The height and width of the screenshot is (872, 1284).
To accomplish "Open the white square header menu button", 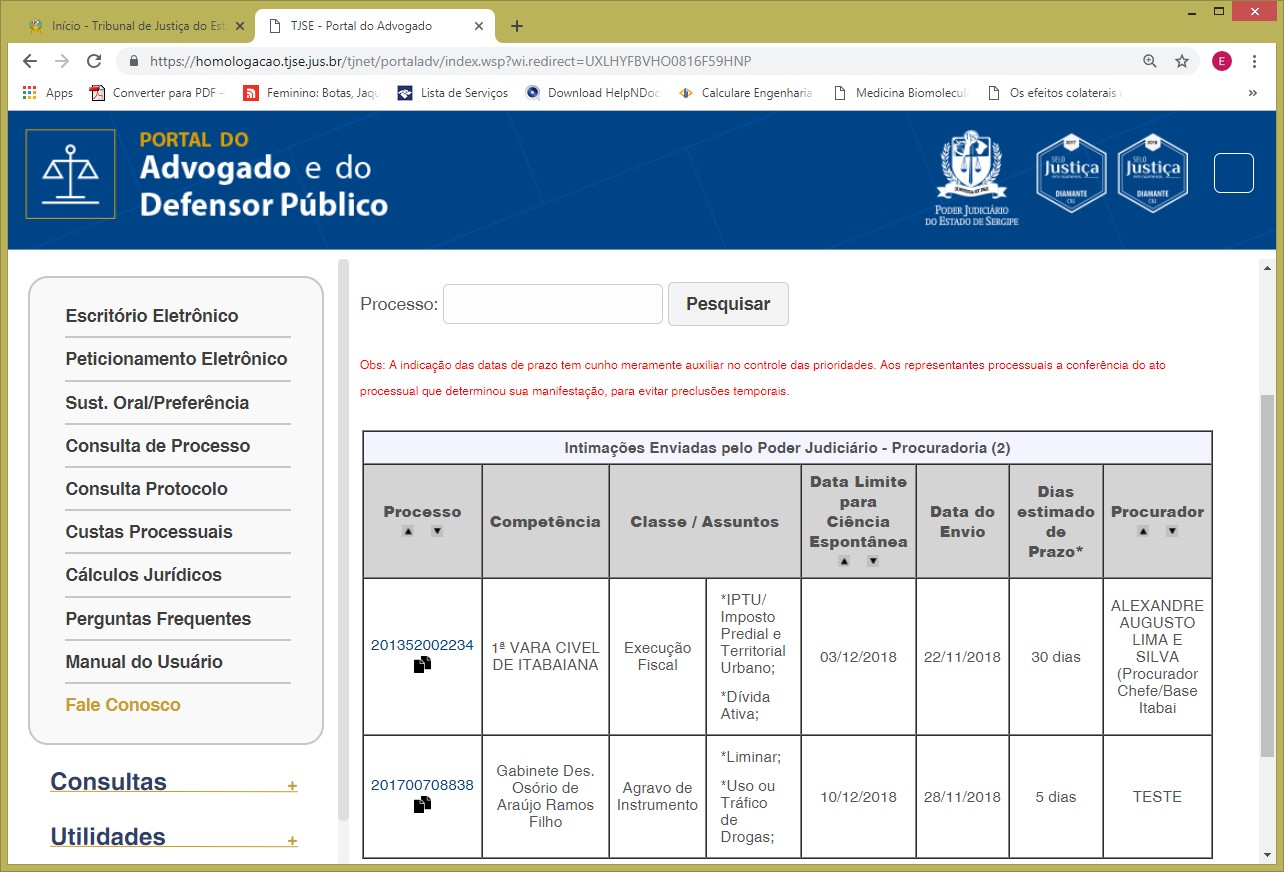I will 1233,173.
